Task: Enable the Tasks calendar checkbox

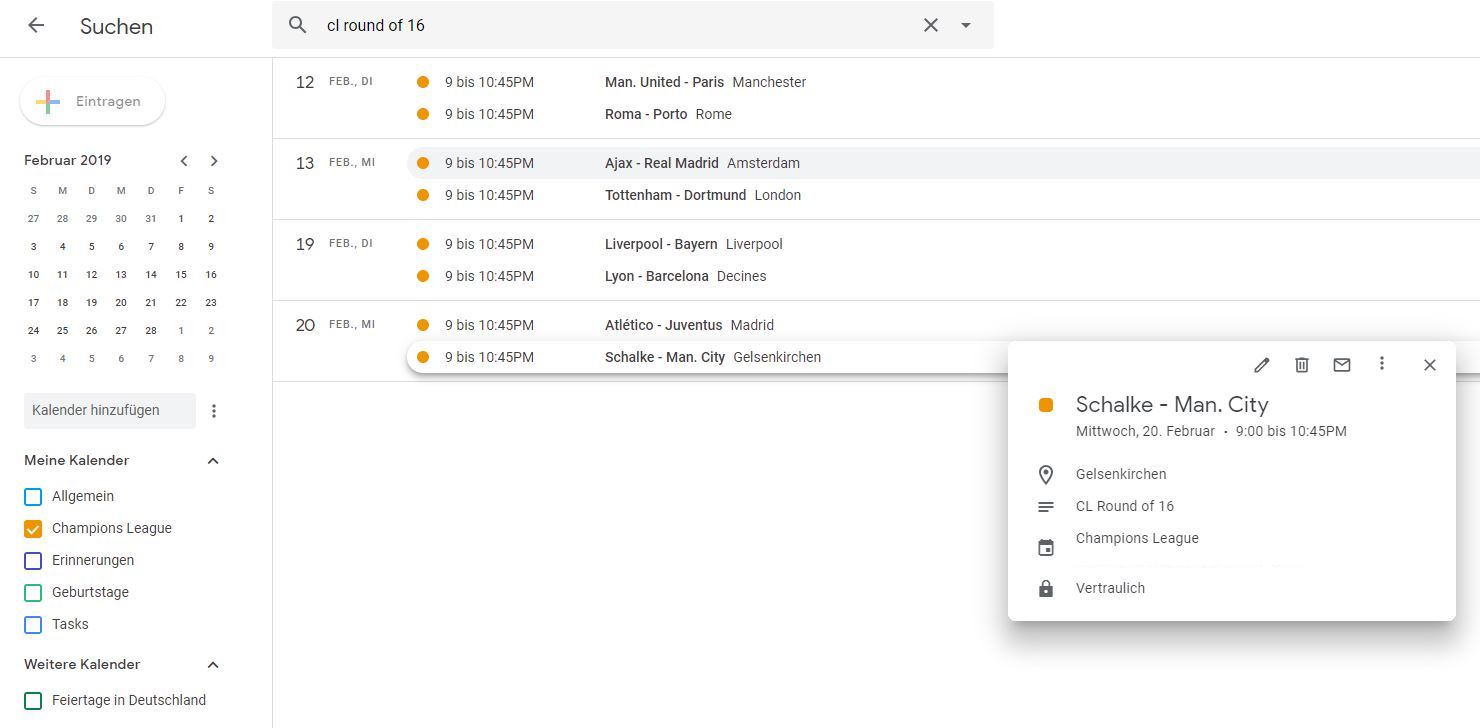Action: (33, 624)
